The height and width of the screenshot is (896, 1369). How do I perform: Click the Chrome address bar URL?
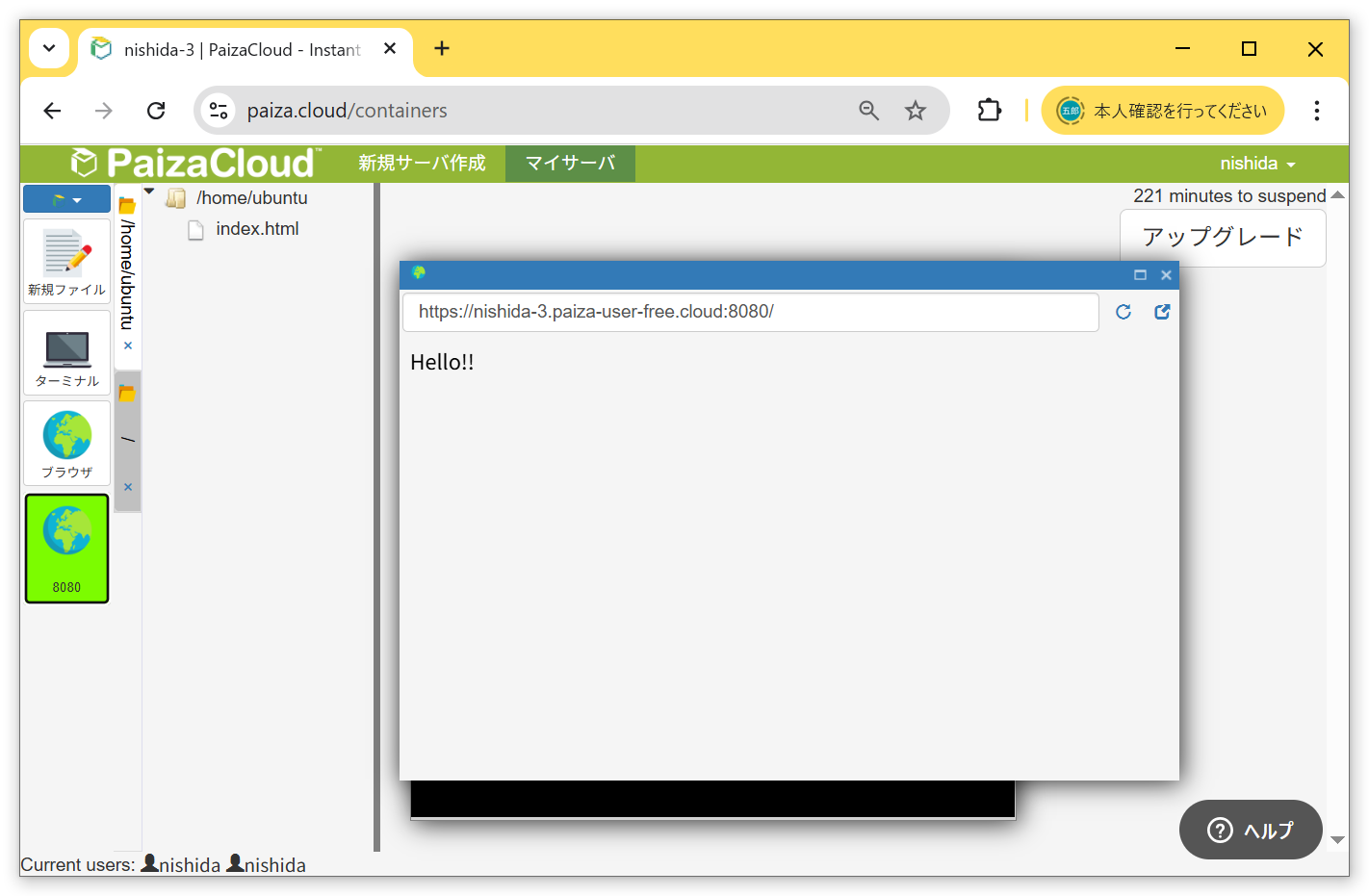(x=347, y=111)
